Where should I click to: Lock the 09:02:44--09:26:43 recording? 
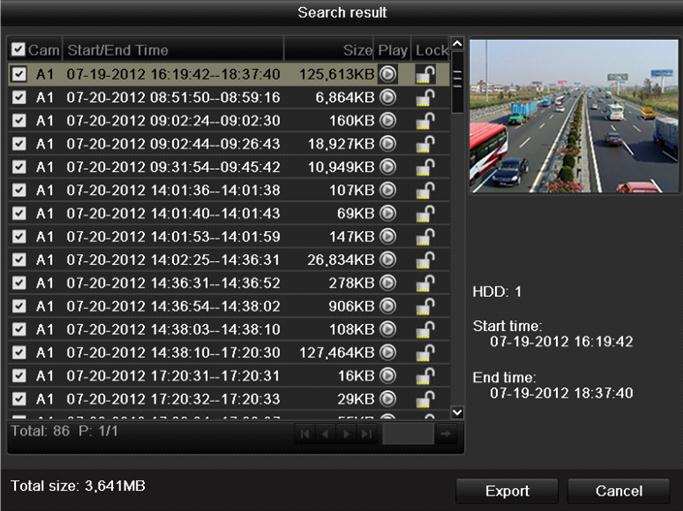tap(426, 144)
